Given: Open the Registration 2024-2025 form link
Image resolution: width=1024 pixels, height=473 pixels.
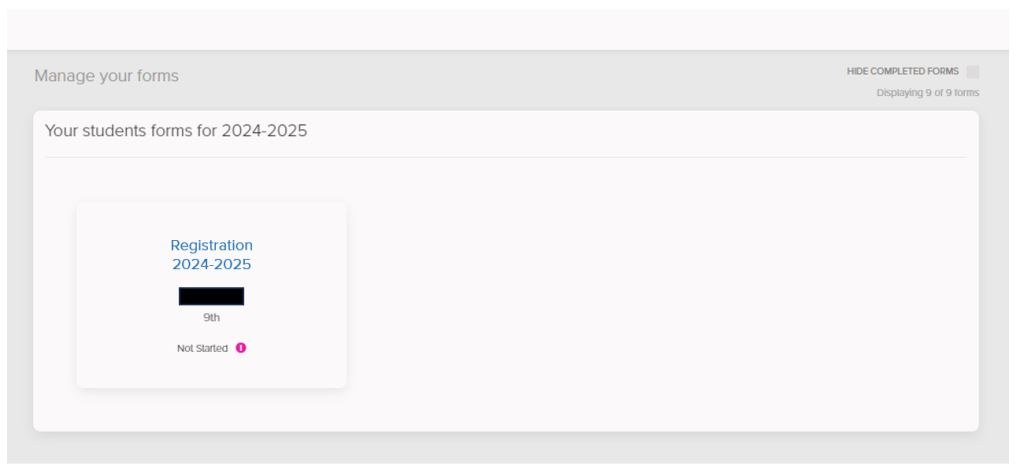Looking at the screenshot, I should point(211,255).
